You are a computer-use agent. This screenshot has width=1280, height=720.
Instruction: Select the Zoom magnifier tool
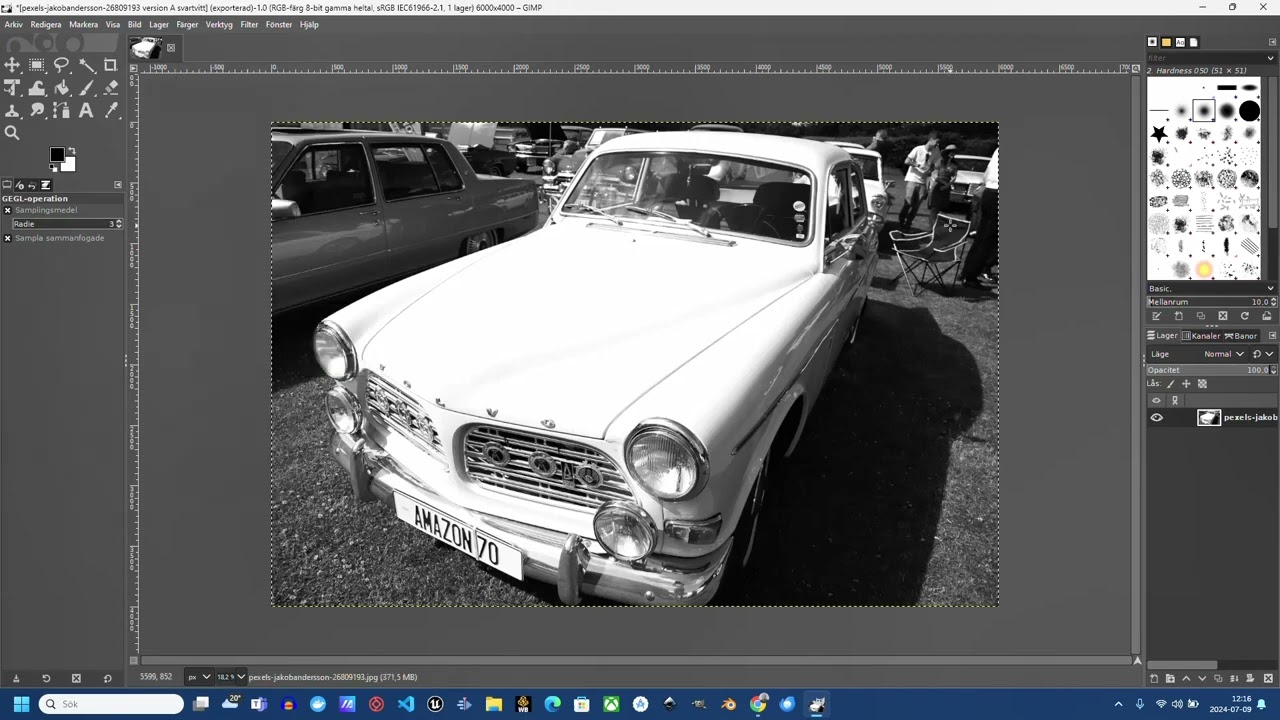pyautogui.click(x=12, y=133)
